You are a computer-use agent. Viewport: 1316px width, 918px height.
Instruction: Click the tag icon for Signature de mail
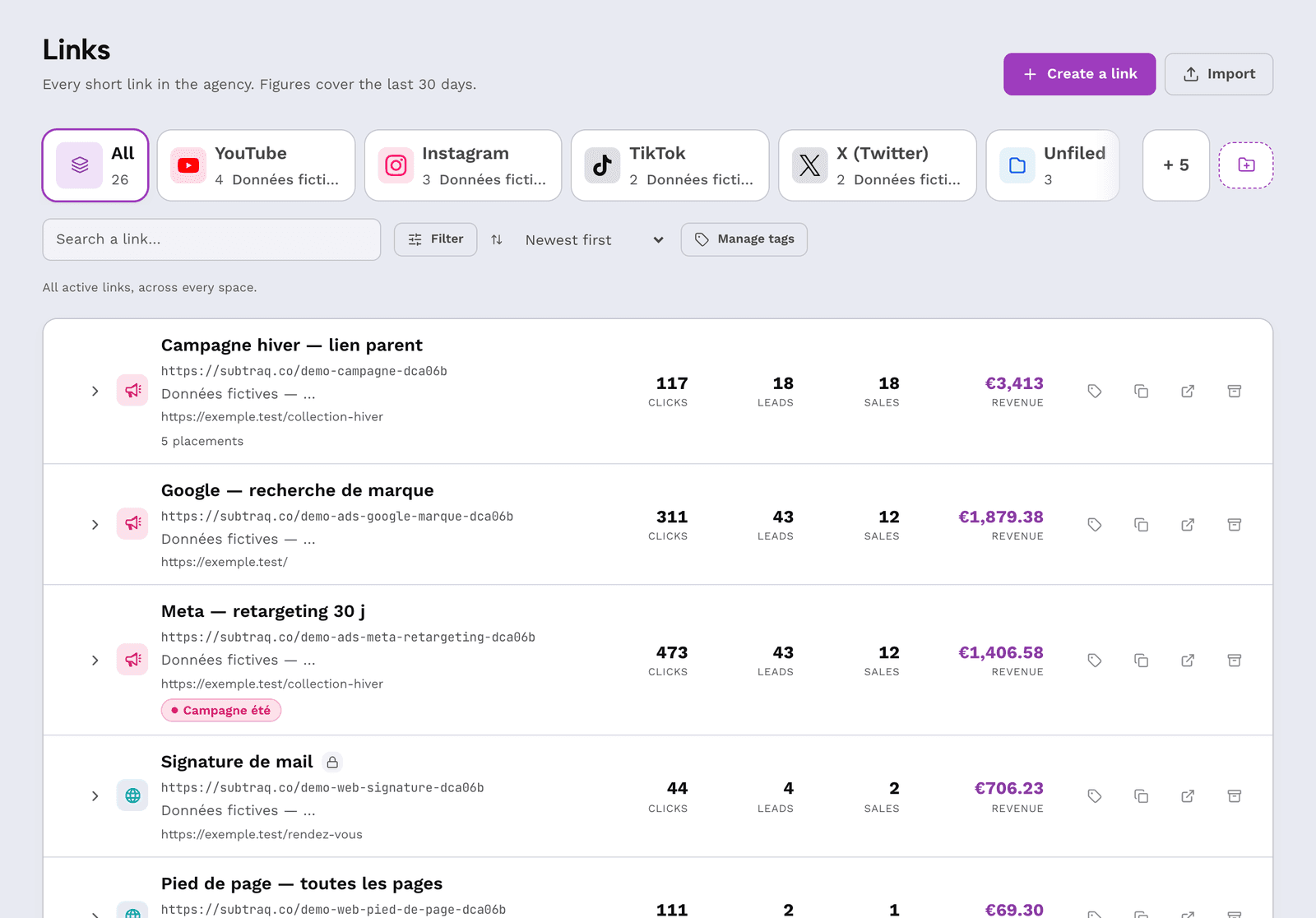pyautogui.click(x=1094, y=796)
